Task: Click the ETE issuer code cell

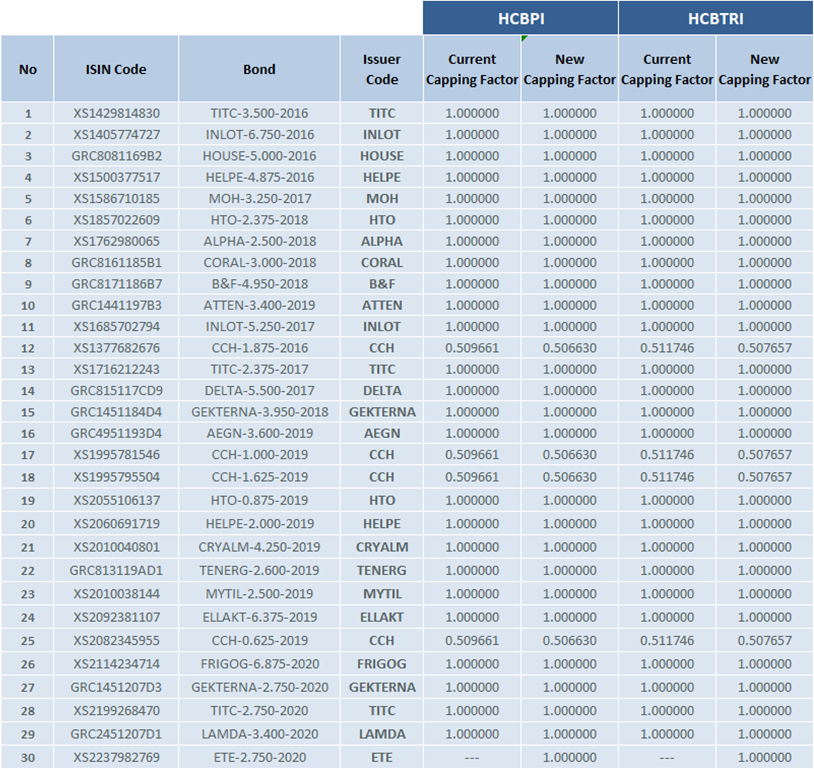Action: coord(381,757)
